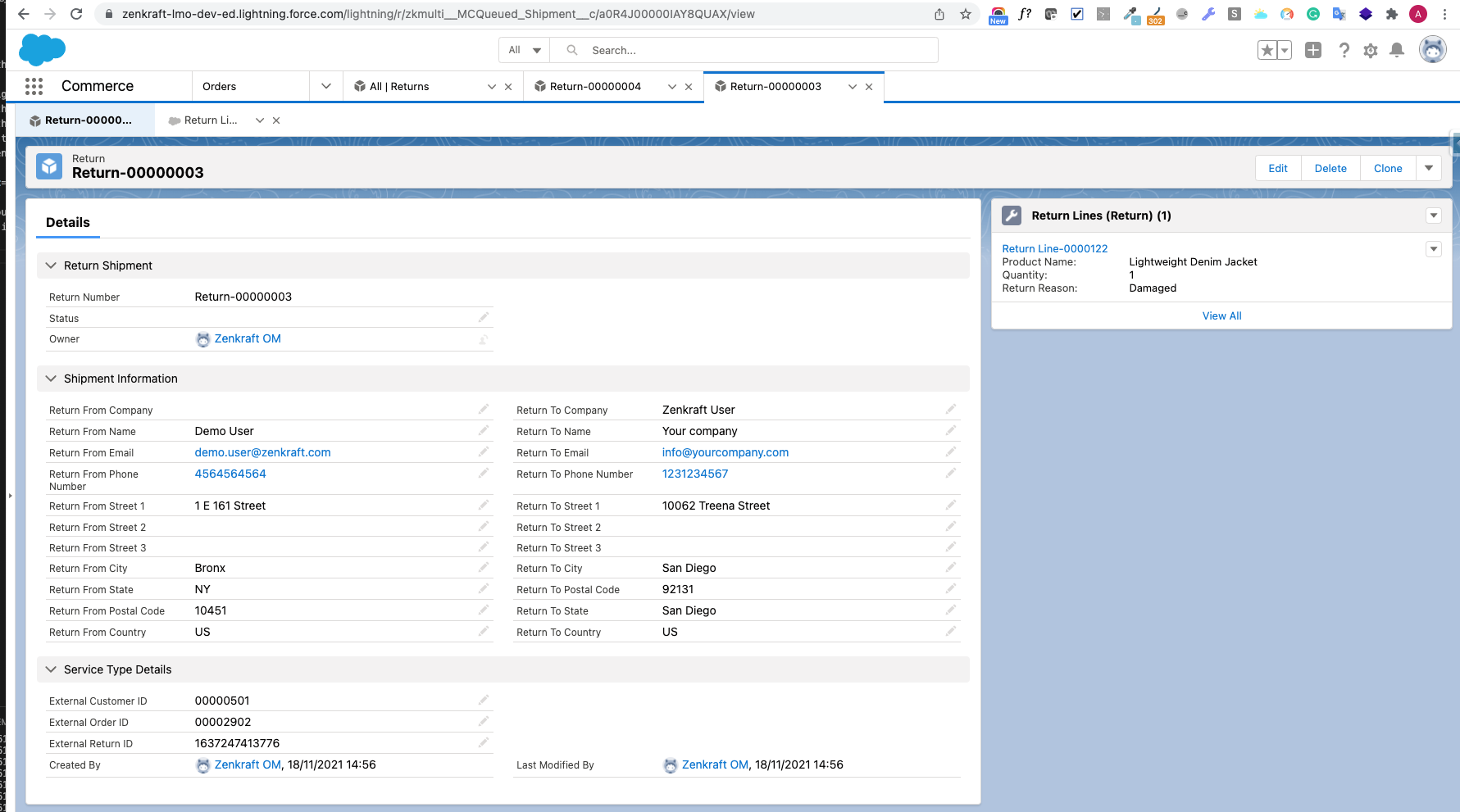This screenshot has height=812, width=1460.
Task: Edit Return From Email pencil icon
Action: click(484, 451)
